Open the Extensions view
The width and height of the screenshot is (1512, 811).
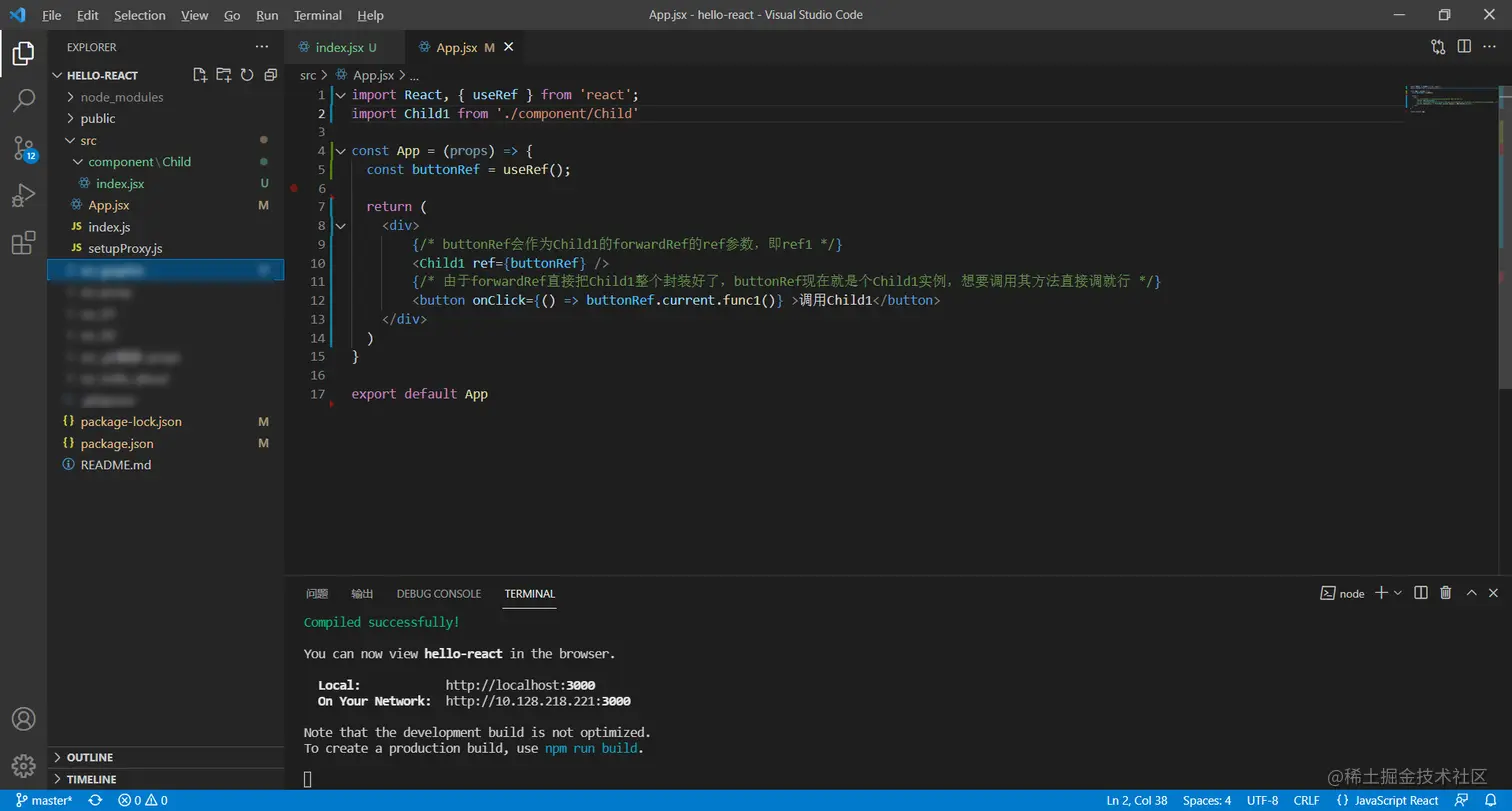23,243
